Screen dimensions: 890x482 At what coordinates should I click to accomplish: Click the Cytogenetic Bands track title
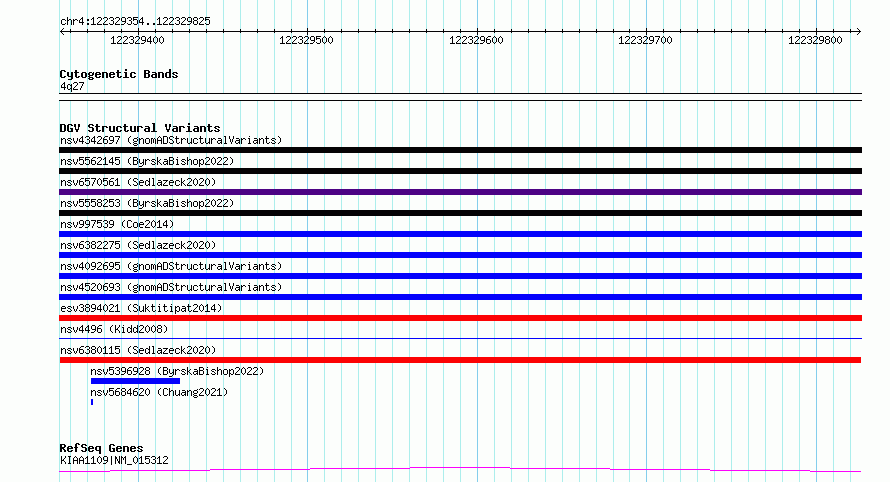tap(119, 74)
